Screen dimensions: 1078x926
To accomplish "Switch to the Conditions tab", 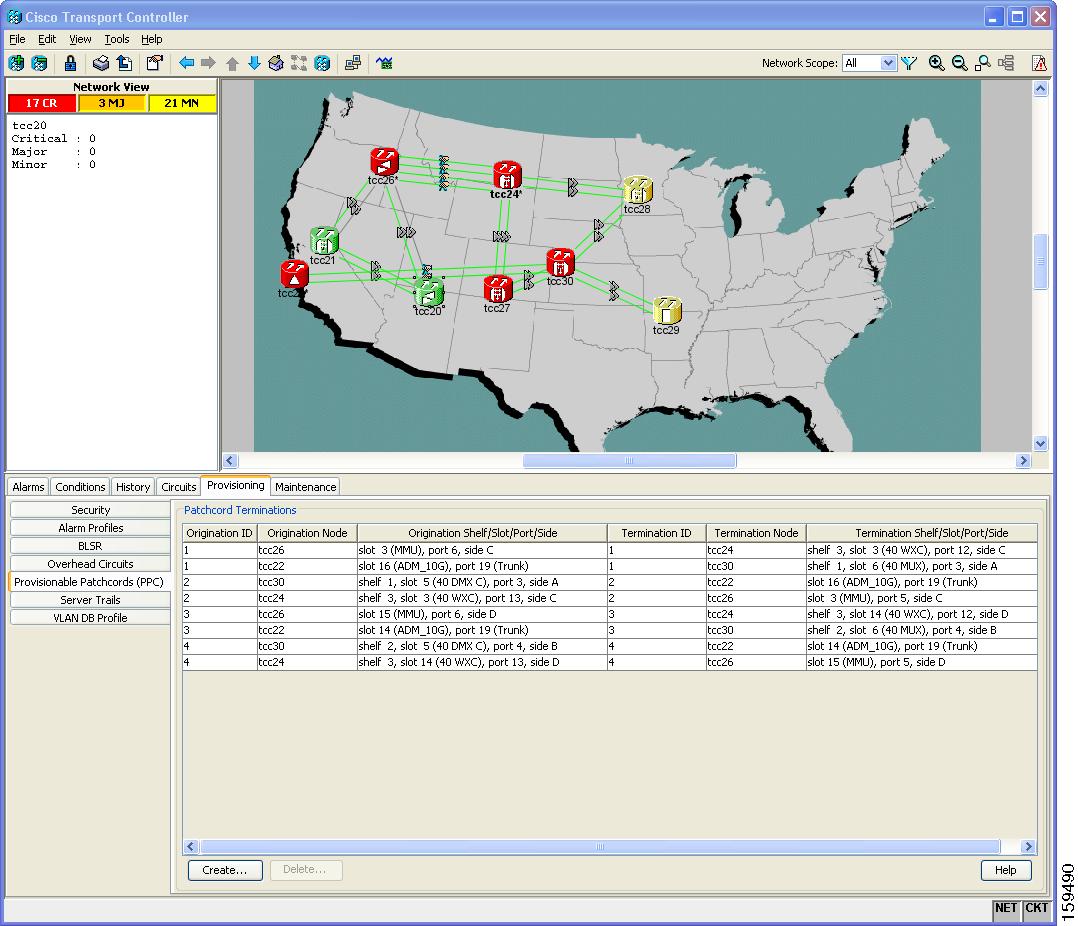I will (x=80, y=487).
